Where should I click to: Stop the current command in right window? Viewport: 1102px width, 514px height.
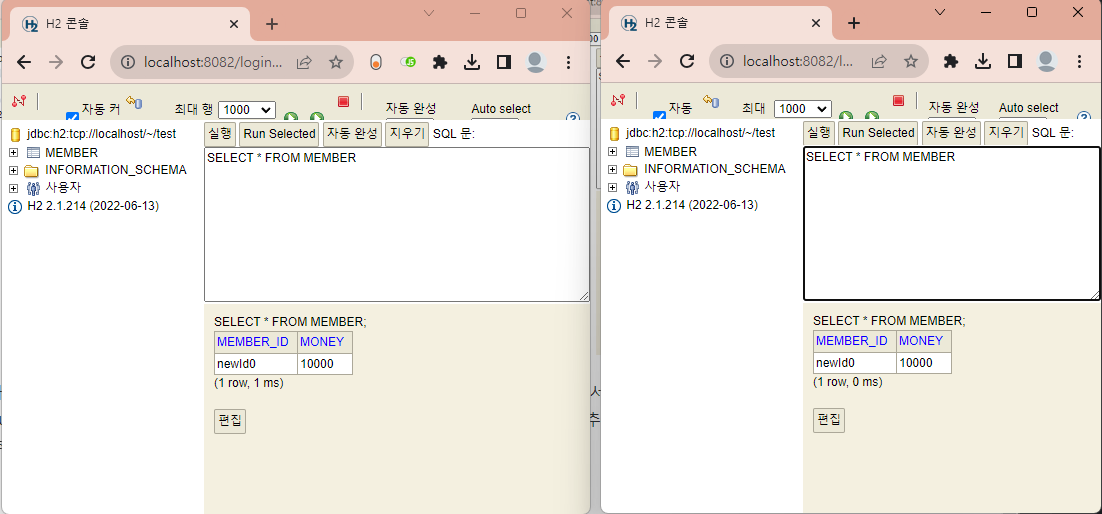897,101
